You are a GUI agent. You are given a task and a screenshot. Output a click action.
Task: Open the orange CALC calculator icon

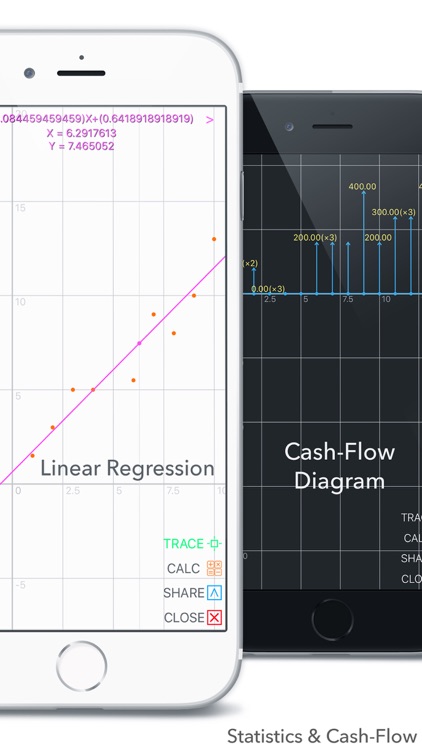214,568
